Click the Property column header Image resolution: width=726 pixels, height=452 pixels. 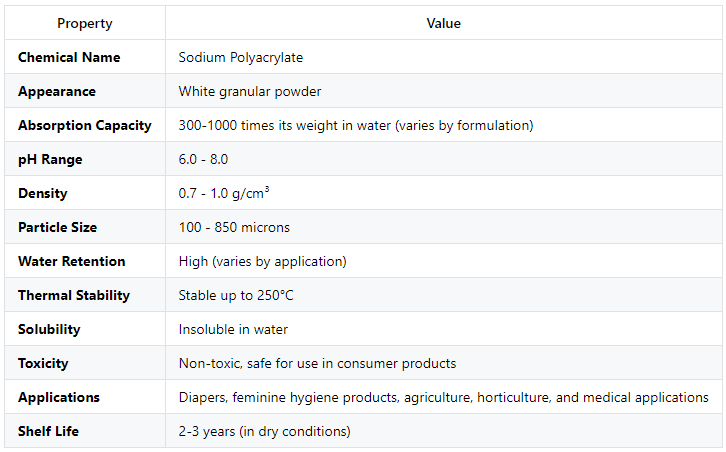(85, 23)
